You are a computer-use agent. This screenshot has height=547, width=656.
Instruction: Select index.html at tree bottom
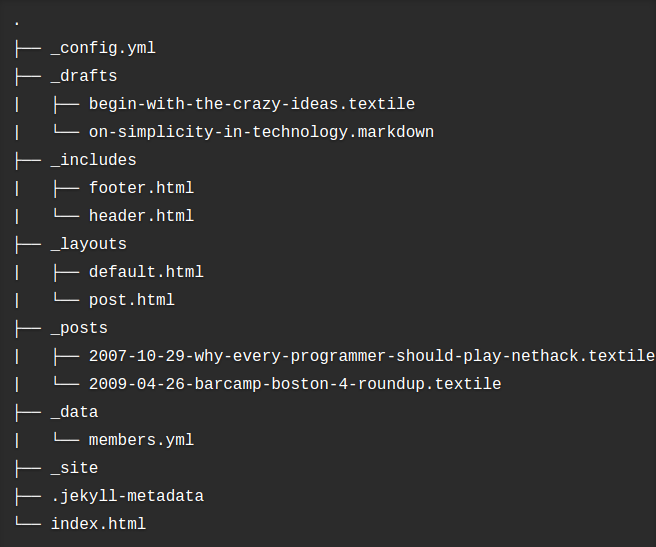98,524
